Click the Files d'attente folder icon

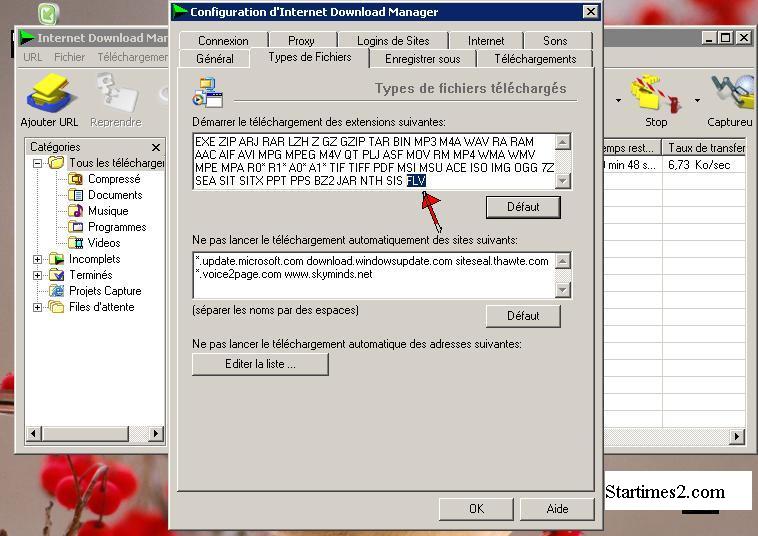[57, 306]
